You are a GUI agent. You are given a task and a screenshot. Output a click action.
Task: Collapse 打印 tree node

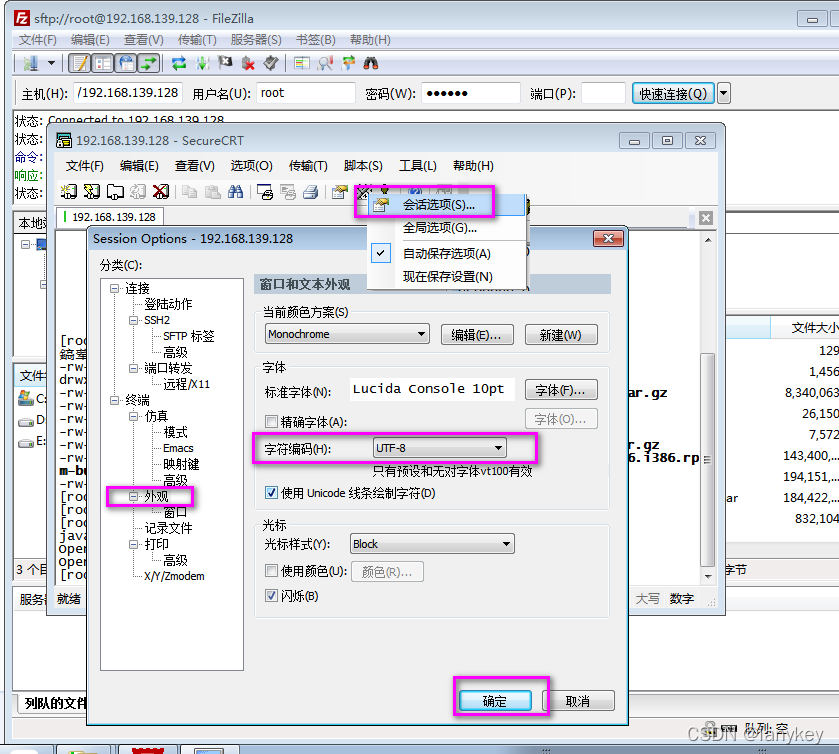(x=133, y=544)
